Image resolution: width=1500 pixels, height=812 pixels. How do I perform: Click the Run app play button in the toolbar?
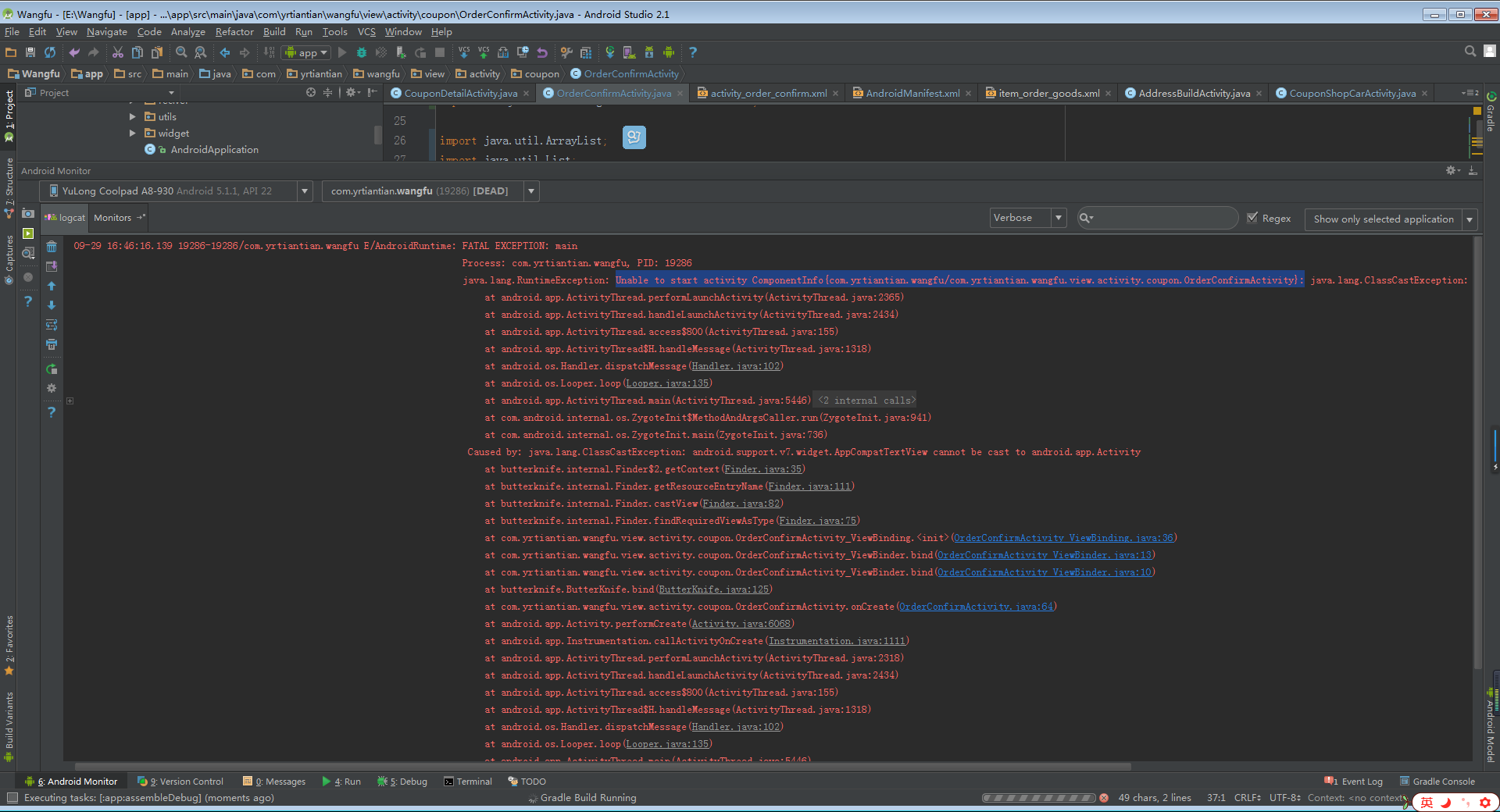pos(342,52)
